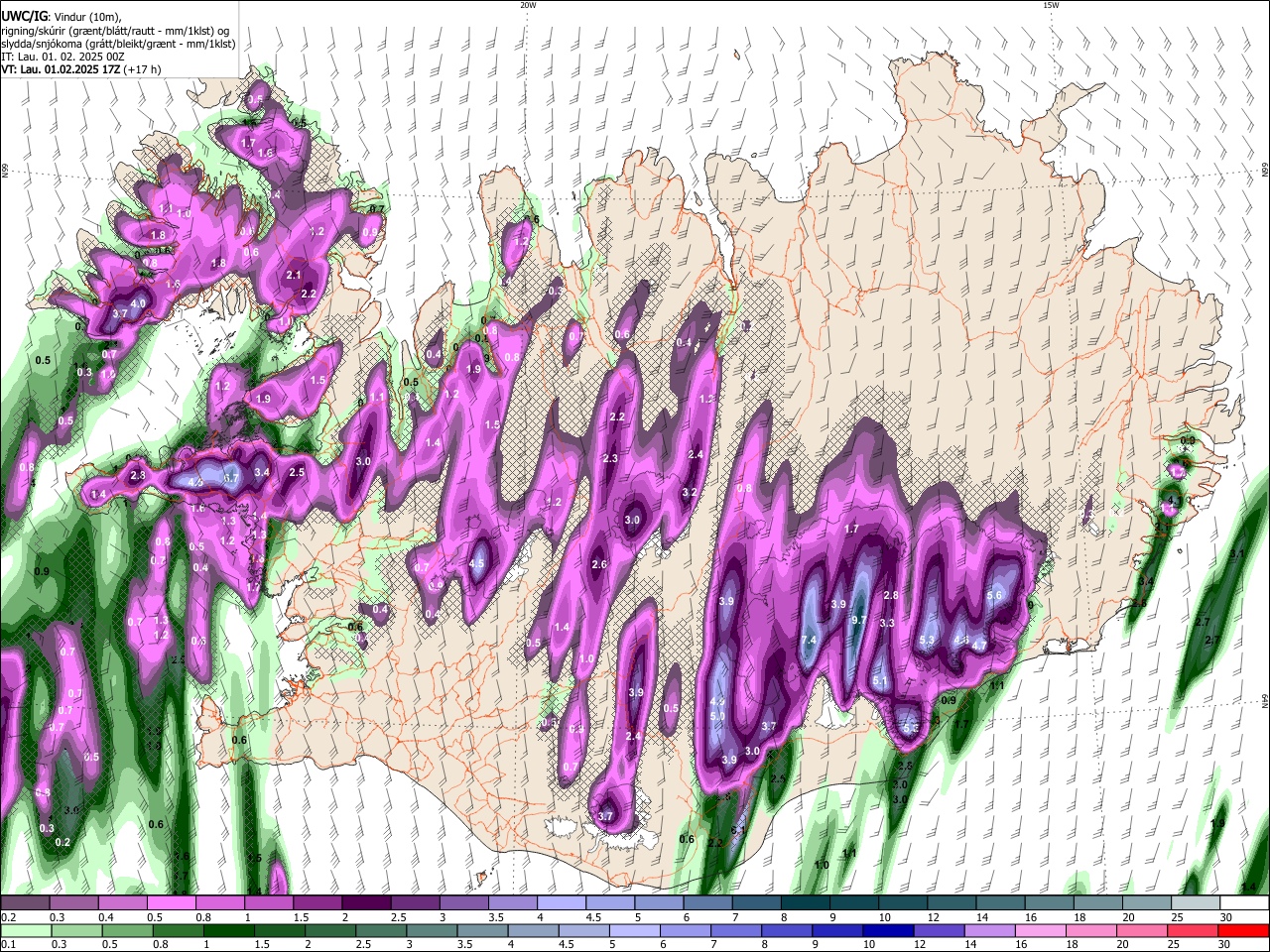Click the light grey upper legend swatch labeled 25
Image resolution: width=1270 pixels, height=952 pixels.
(1196, 903)
